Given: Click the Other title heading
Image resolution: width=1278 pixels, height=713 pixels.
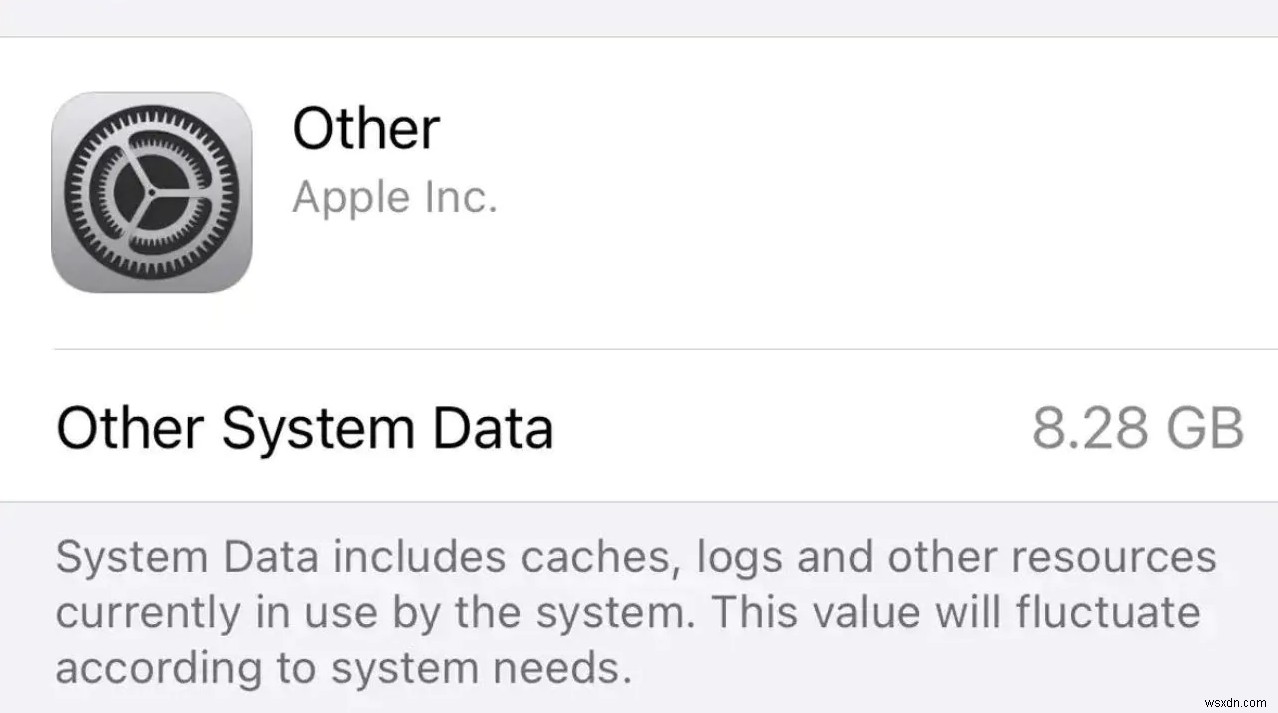Looking at the screenshot, I should pos(366,127).
